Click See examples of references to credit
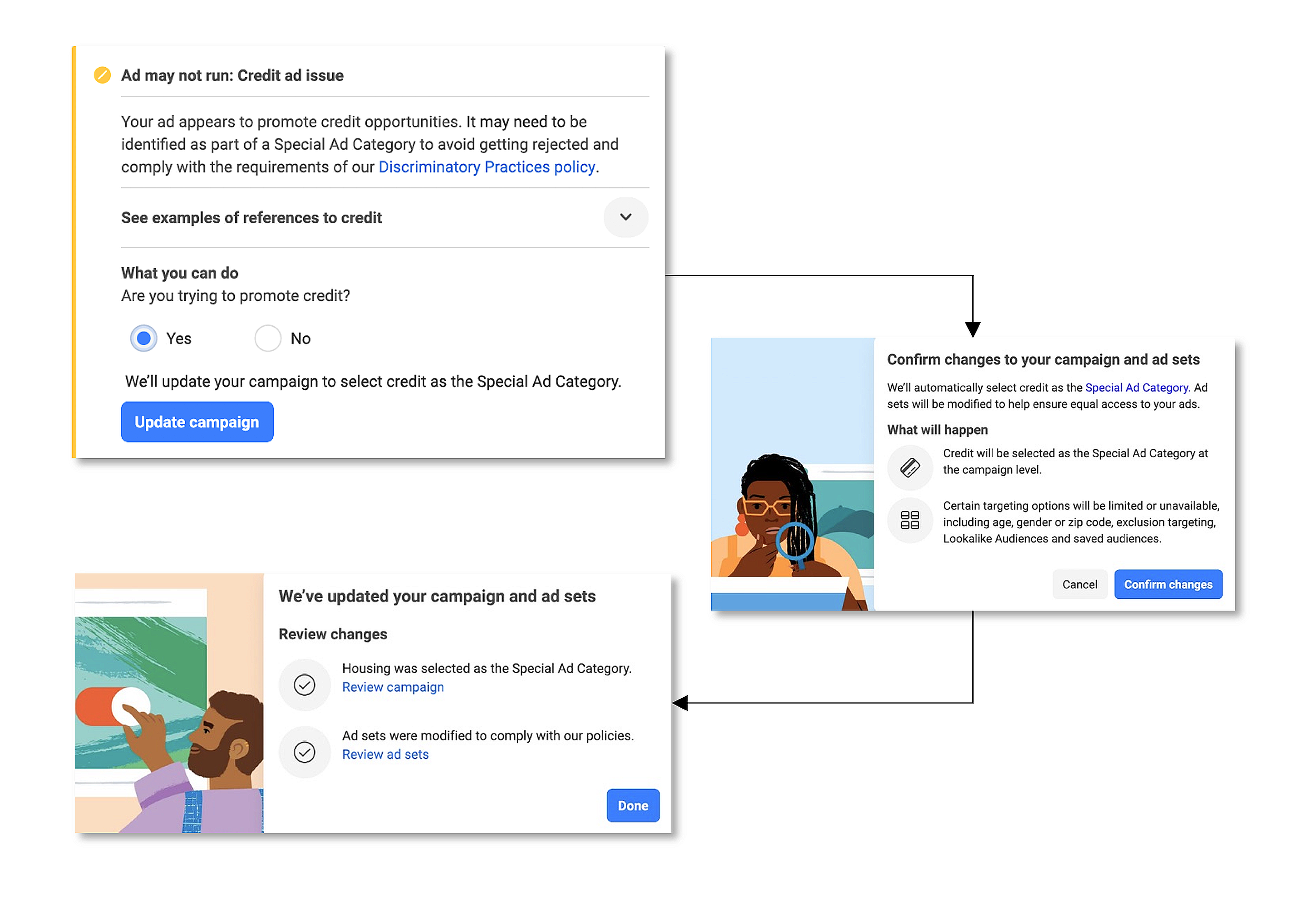Screen dimensions: 1316x905 click(251, 218)
